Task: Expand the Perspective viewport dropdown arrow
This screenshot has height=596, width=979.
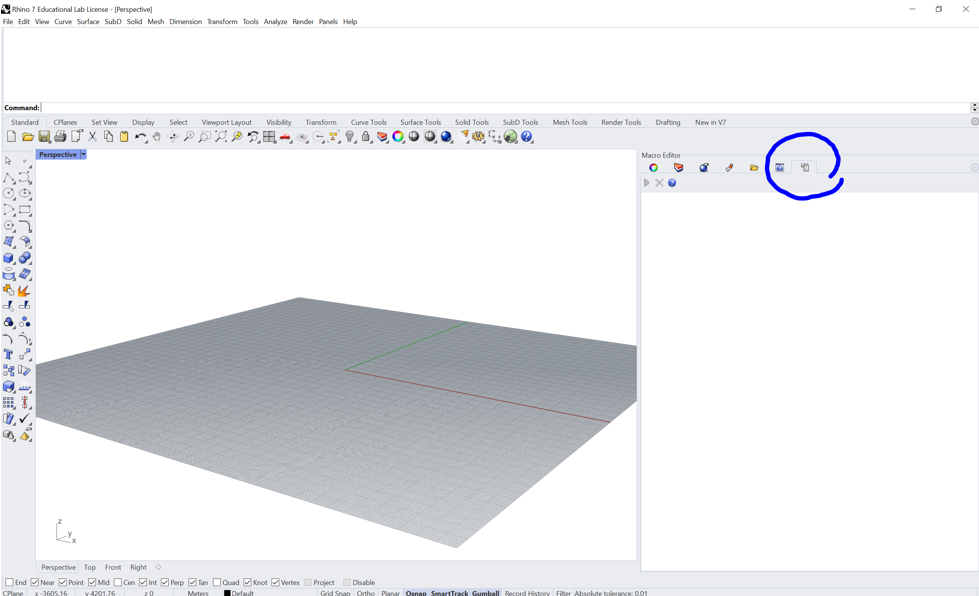Action: coord(83,155)
